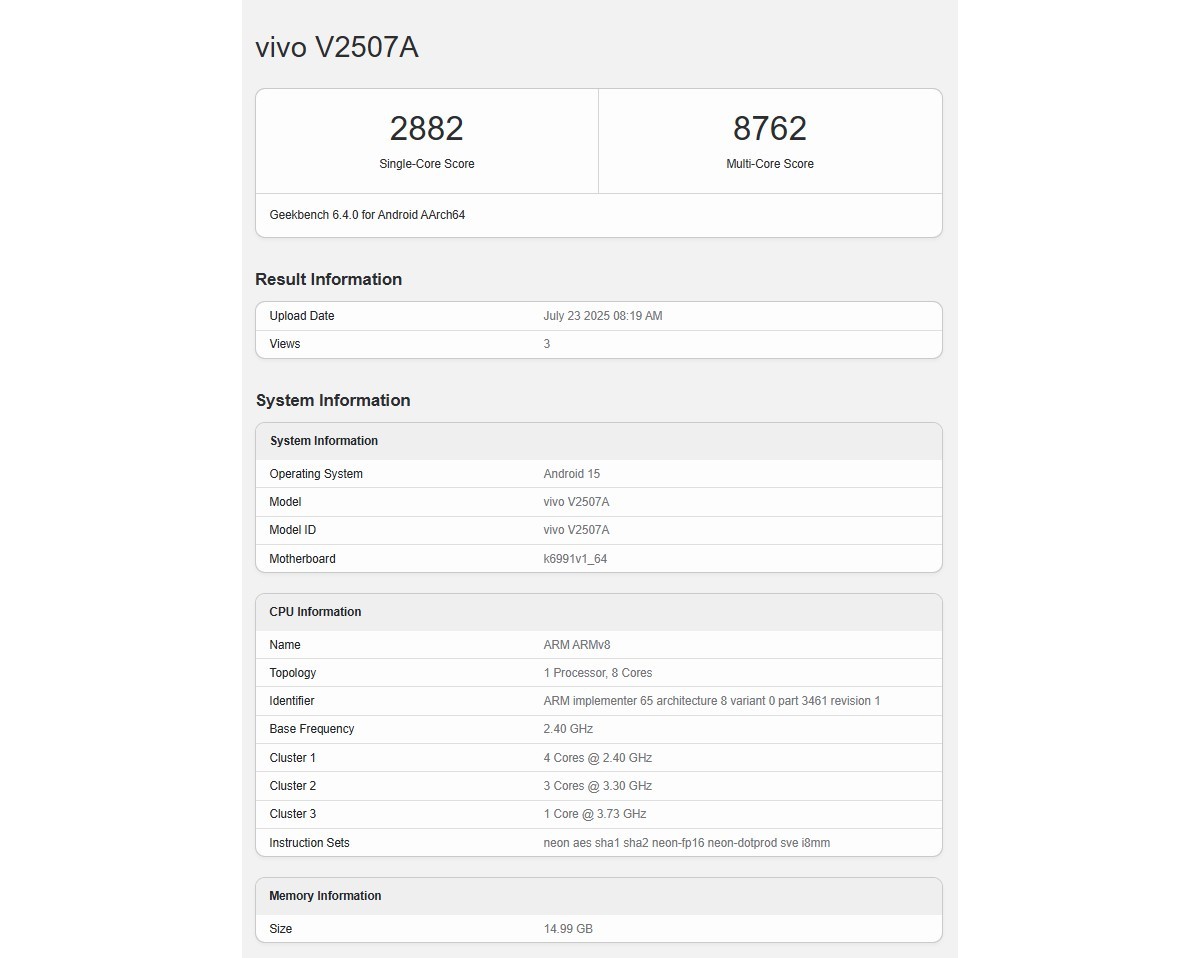
Task: Click the vivo V2507A page title
Action: click(337, 48)
